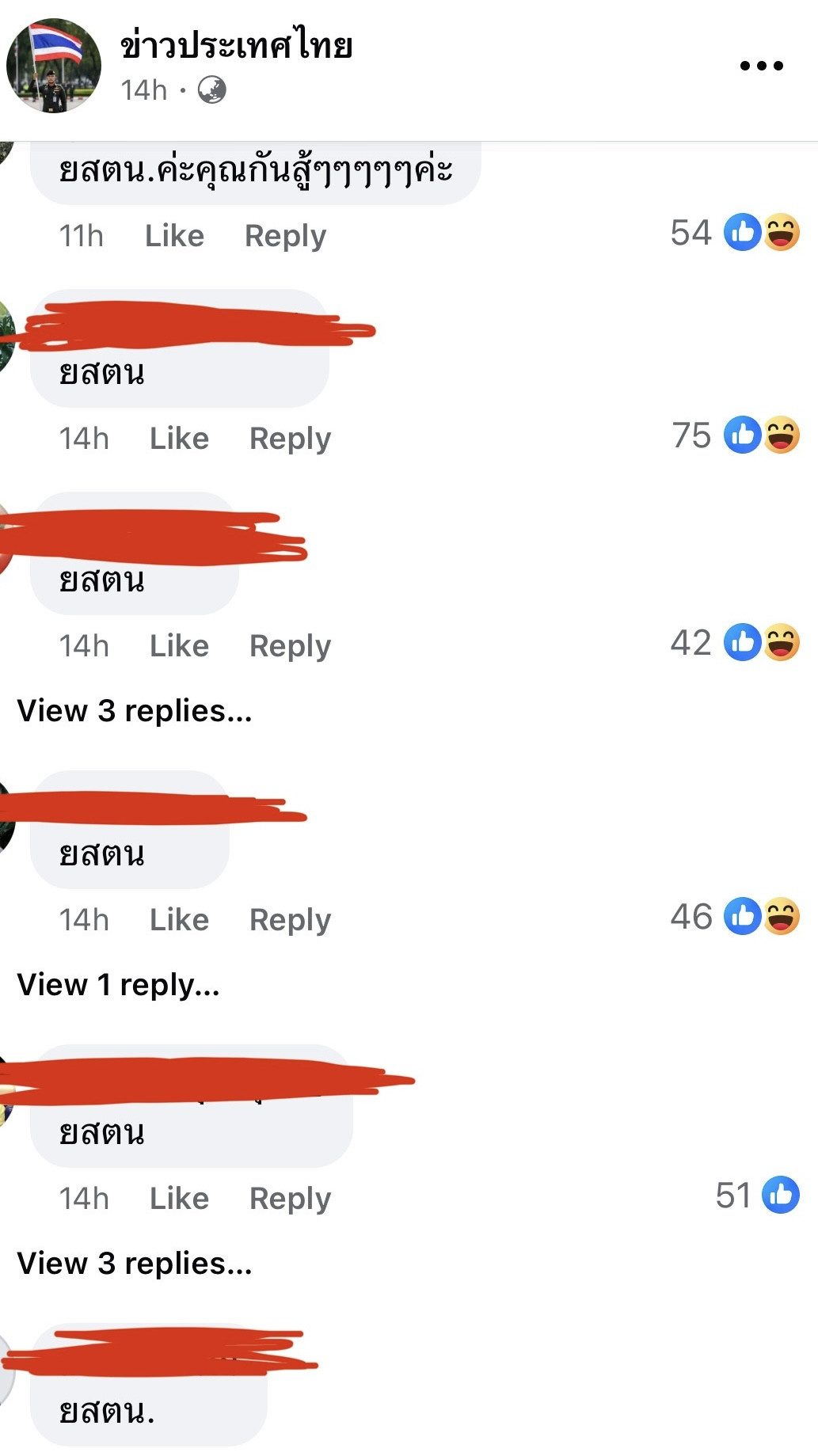Like the comment with 75 reactions

click(179, 439)
